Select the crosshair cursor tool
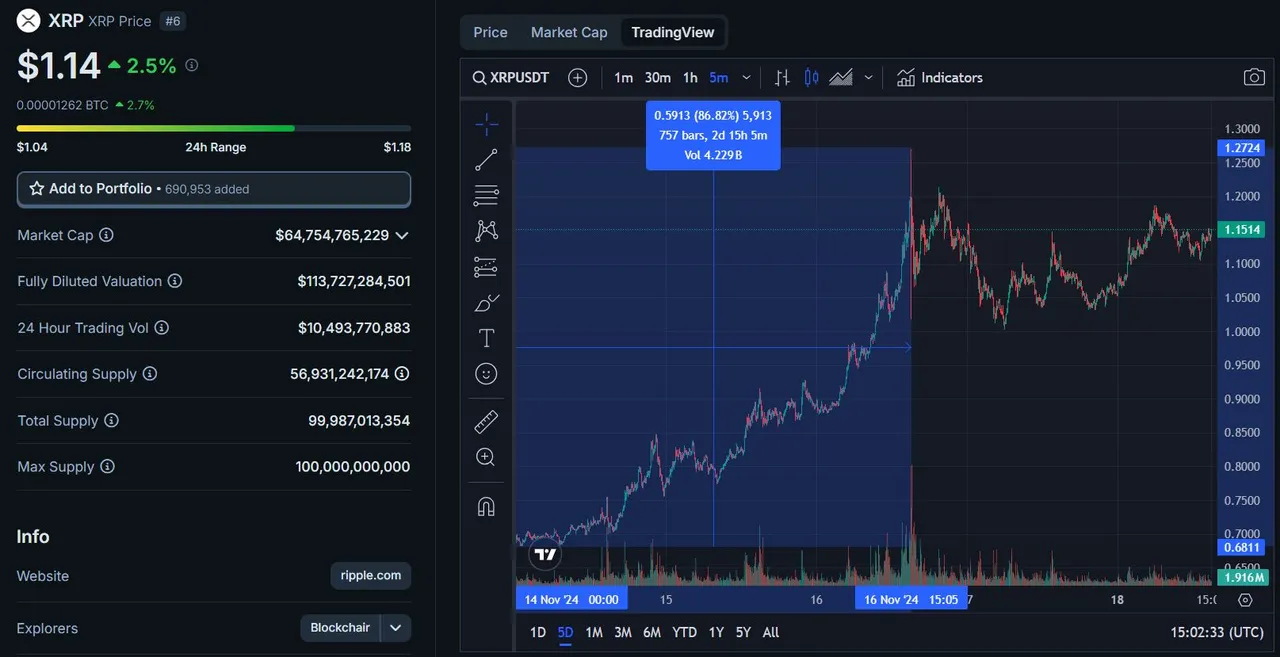This screenshot has height=657, width=1280. click(x=486, y=125)
